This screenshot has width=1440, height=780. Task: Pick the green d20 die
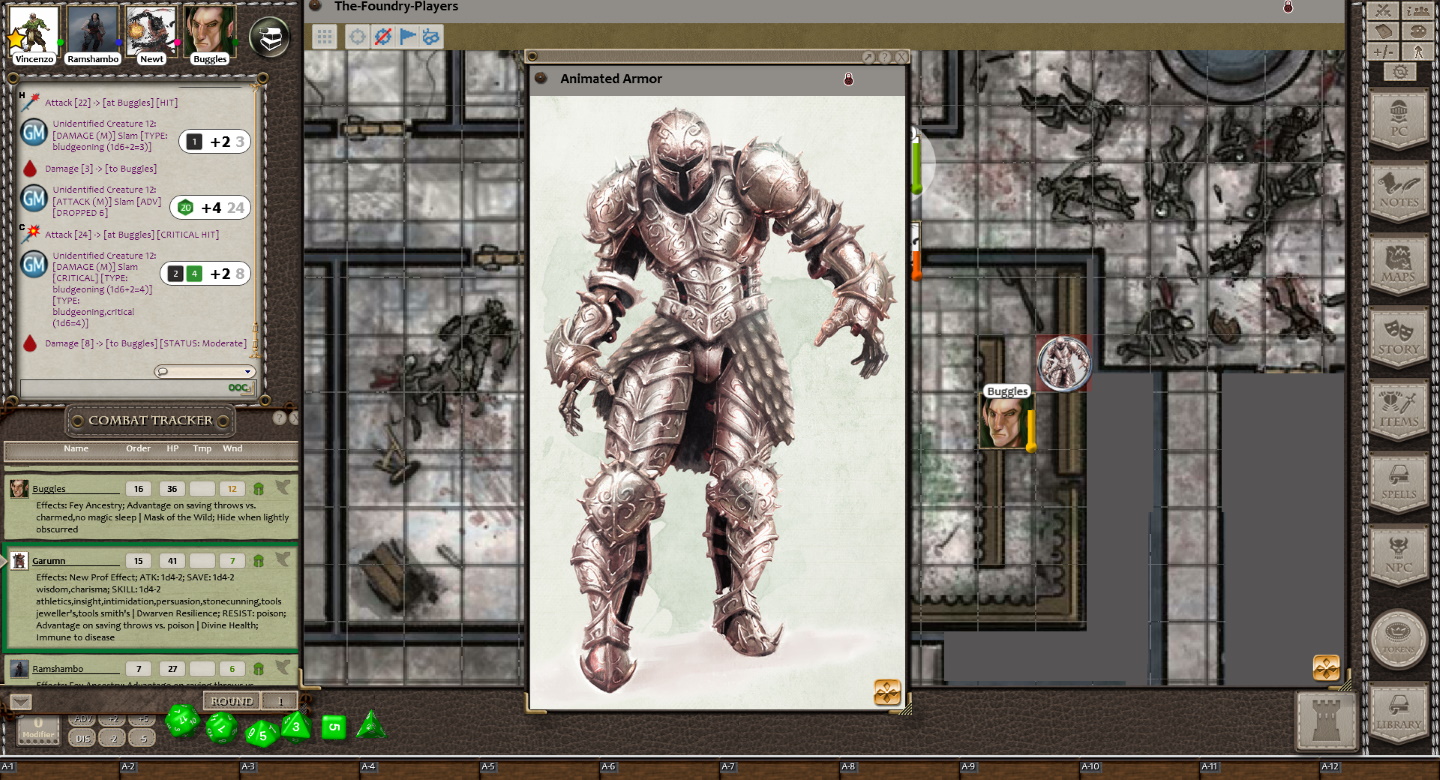point(182,720)
